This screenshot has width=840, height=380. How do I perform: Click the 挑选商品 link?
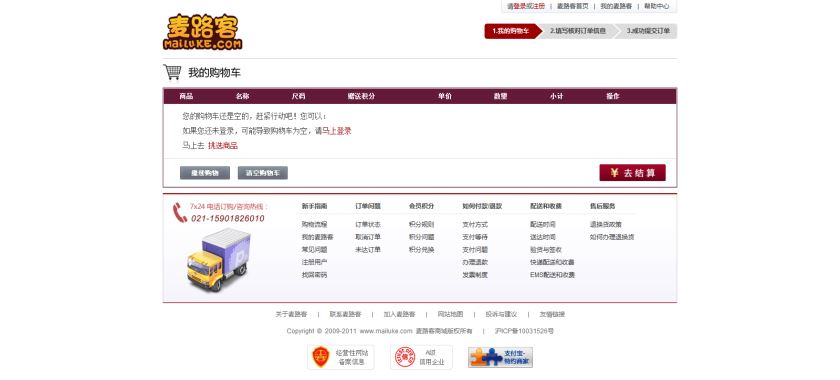(223, 145)
